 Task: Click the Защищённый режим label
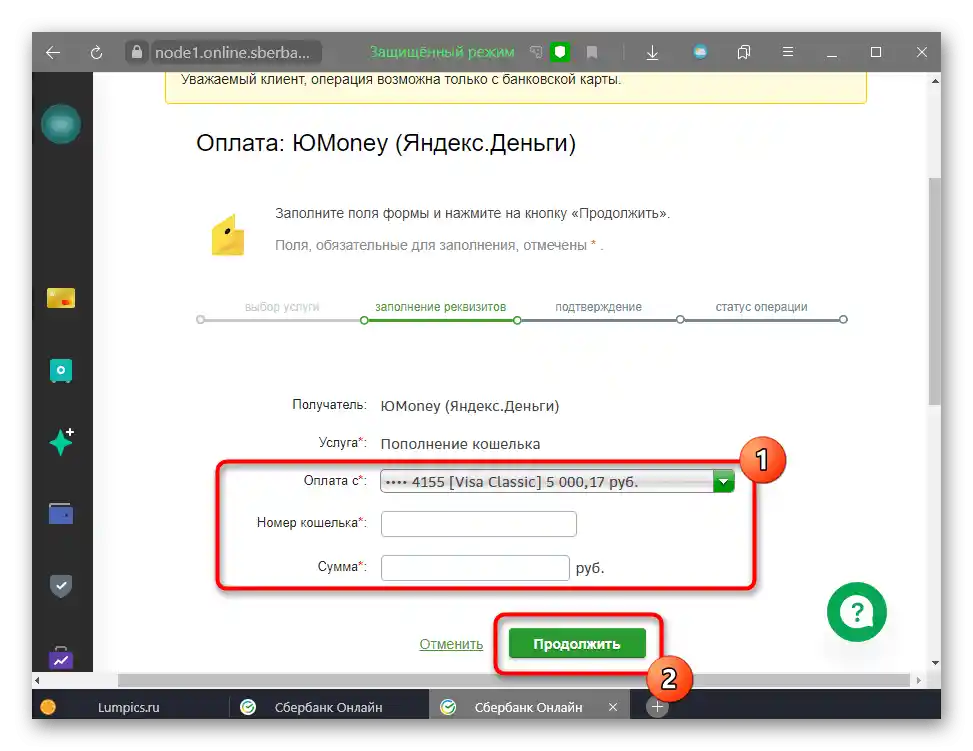(442, 52)
